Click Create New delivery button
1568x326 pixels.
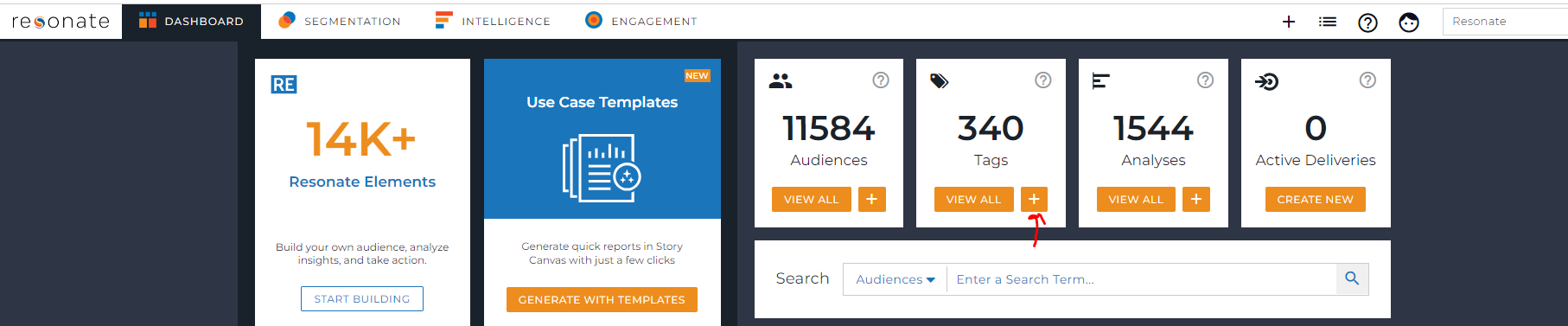[1316, 199]
